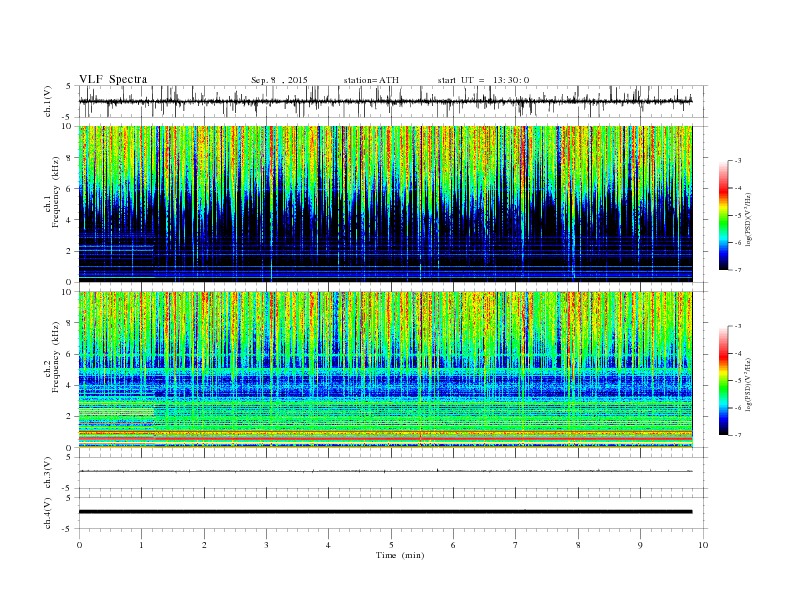Select the "start UT = 13:30:0" header text
Screen dimensions: 792x612
[x=483, y=80]
